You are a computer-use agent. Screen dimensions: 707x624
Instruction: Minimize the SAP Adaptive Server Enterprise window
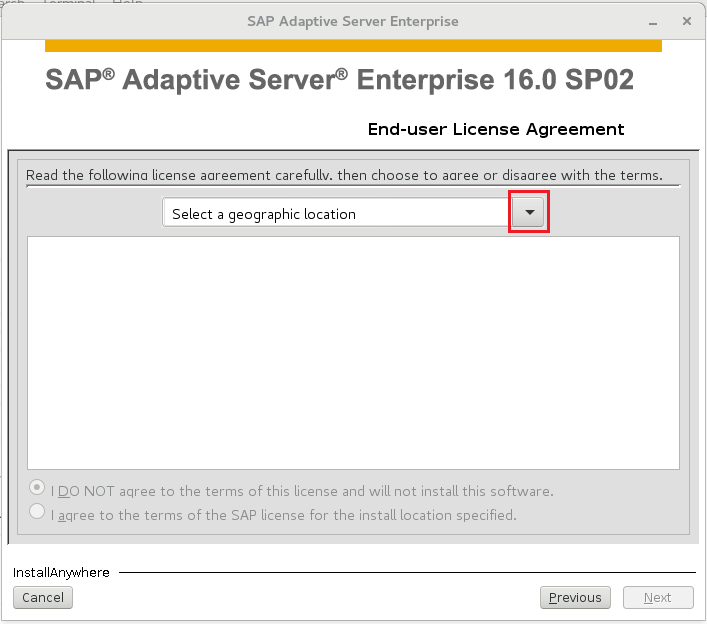(653, 22)
